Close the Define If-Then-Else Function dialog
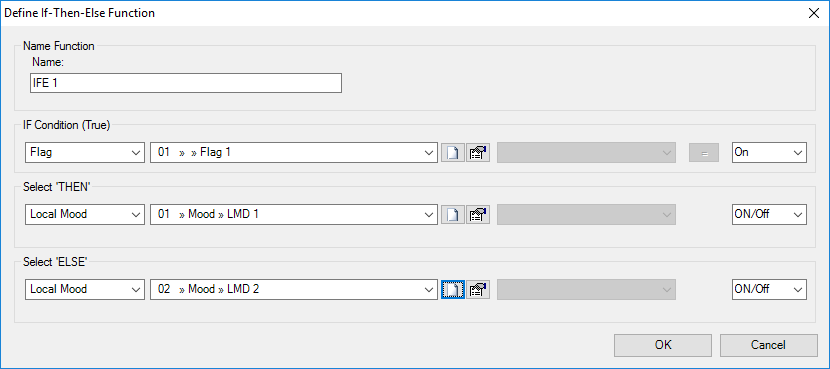Image resolution: width=830 pixels, height=369 pixels. pyautogui.click(x=814, y=13)
